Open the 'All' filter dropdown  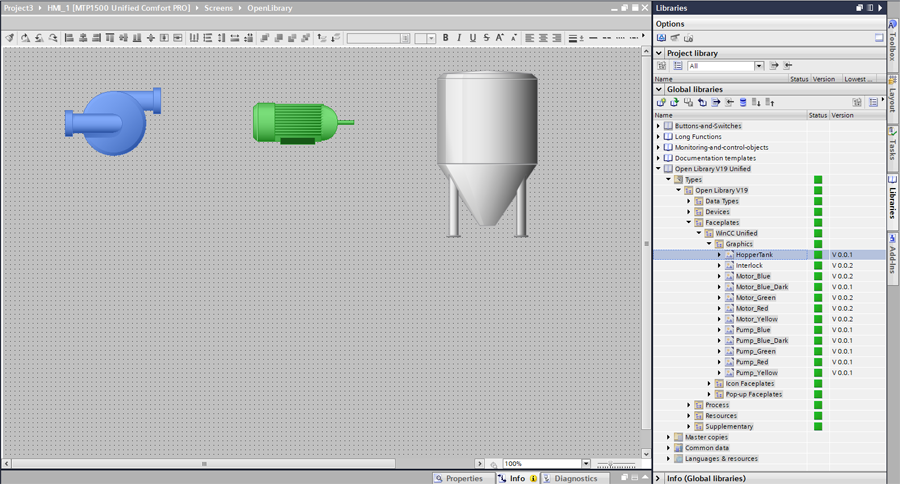759,66
